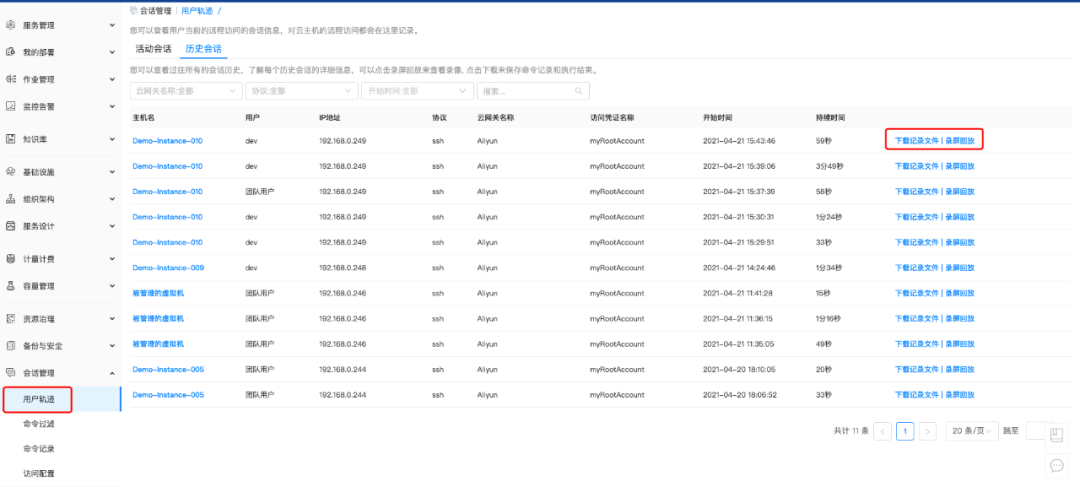Open the floating help book icon
Screen dimensions: 1080x487
[1057, 435]
